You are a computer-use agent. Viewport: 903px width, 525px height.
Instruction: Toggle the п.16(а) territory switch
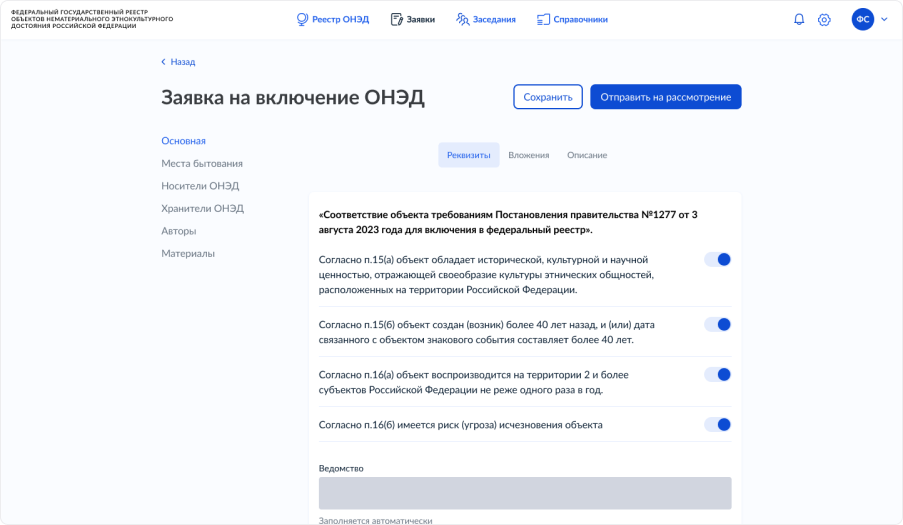pos(718,375)
